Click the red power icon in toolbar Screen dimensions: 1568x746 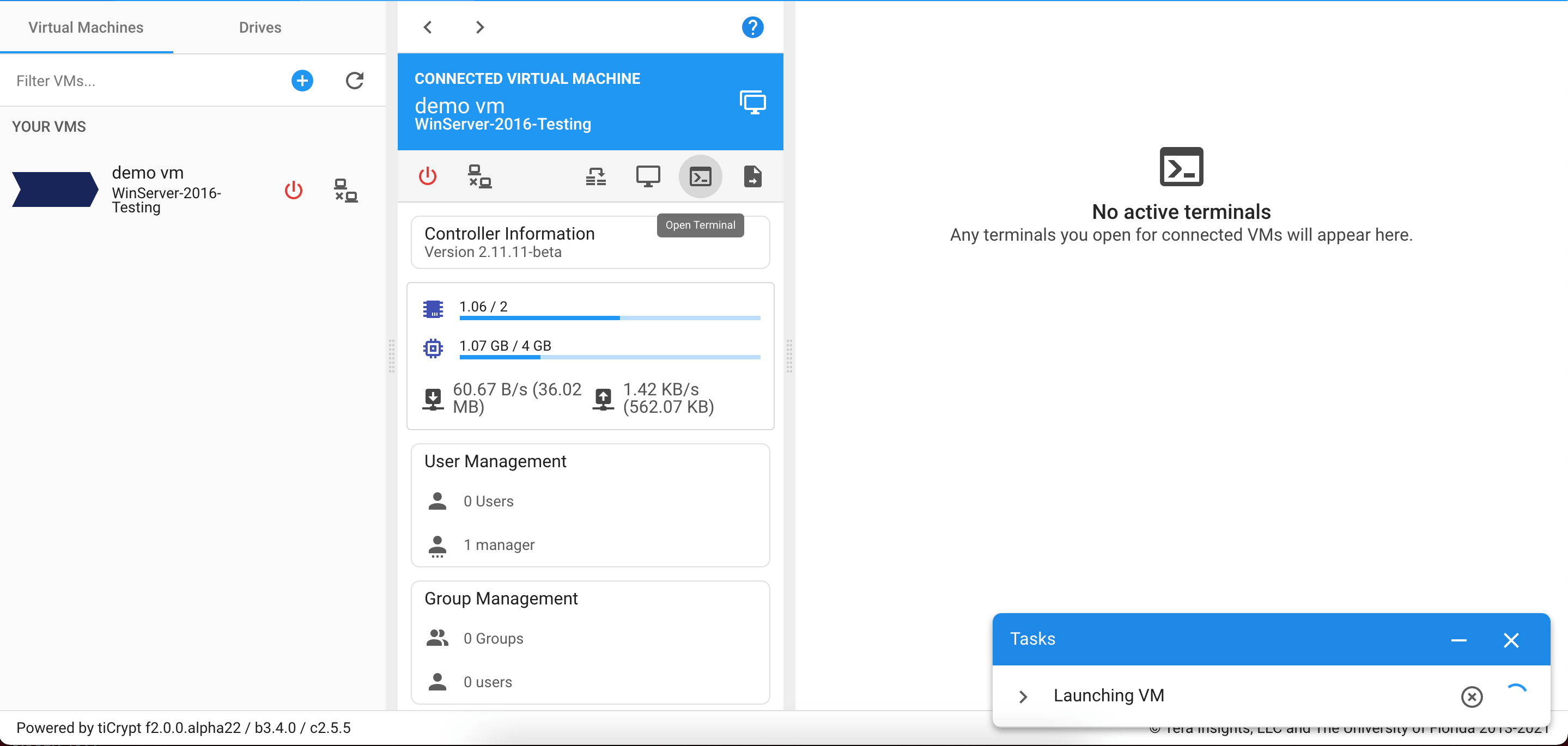point(427,176)
